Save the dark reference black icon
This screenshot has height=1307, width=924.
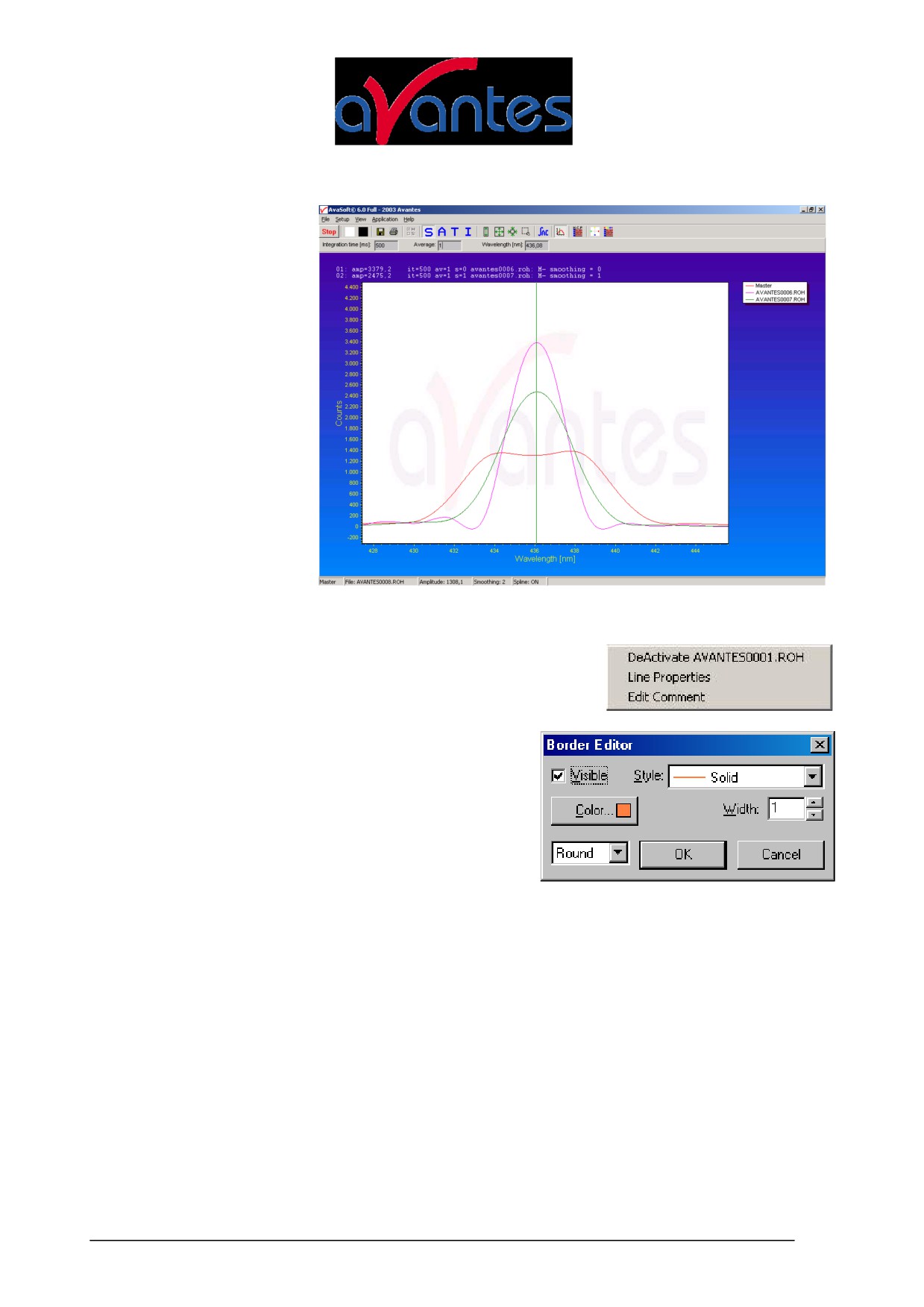pyautogui.click(x=363, y=232)
